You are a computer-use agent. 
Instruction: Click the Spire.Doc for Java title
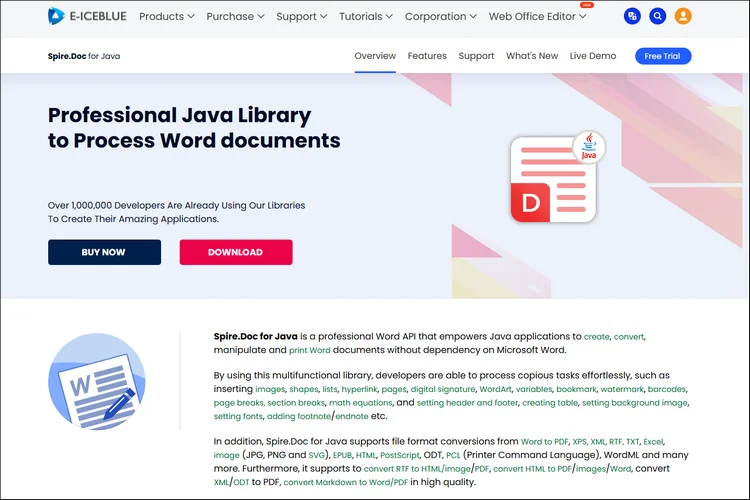[x=84, y=56]
